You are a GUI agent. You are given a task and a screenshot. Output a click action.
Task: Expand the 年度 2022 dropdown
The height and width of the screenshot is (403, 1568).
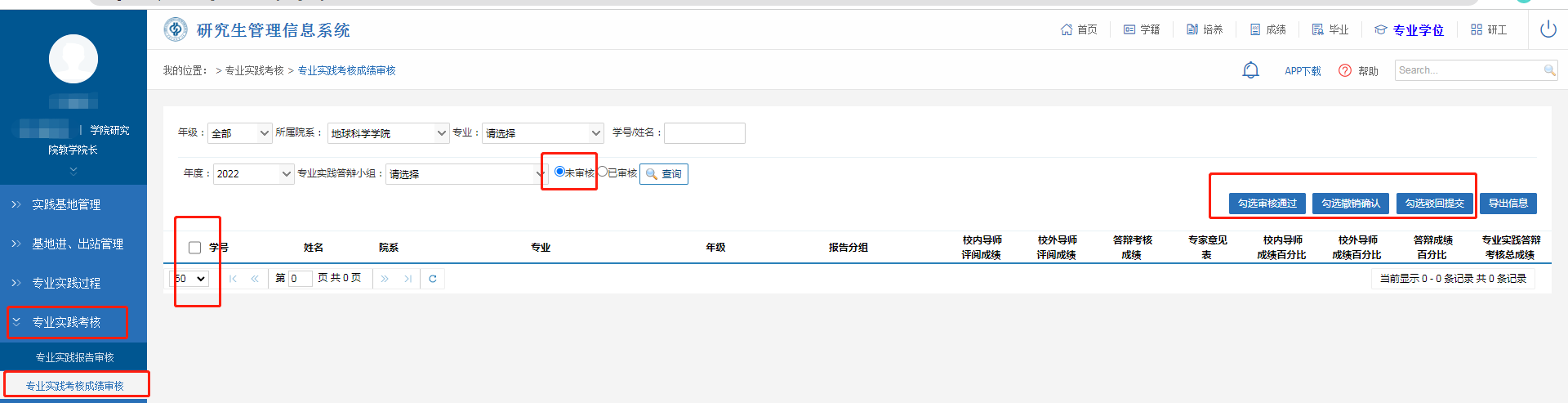click(253, 174)
